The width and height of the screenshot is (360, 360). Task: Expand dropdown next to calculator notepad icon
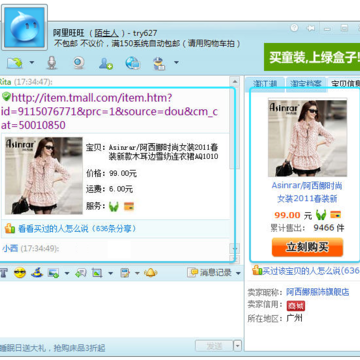[x=137, y=274]
